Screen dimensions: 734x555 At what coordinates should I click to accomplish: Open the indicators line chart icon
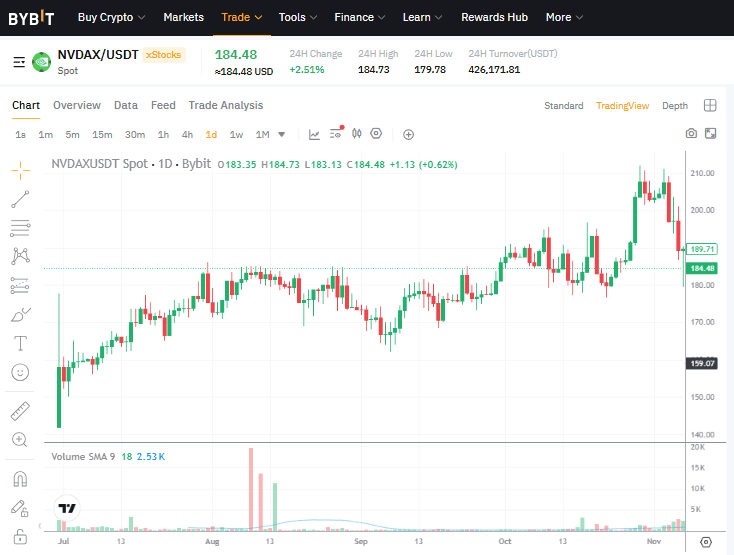pos(314,135)
